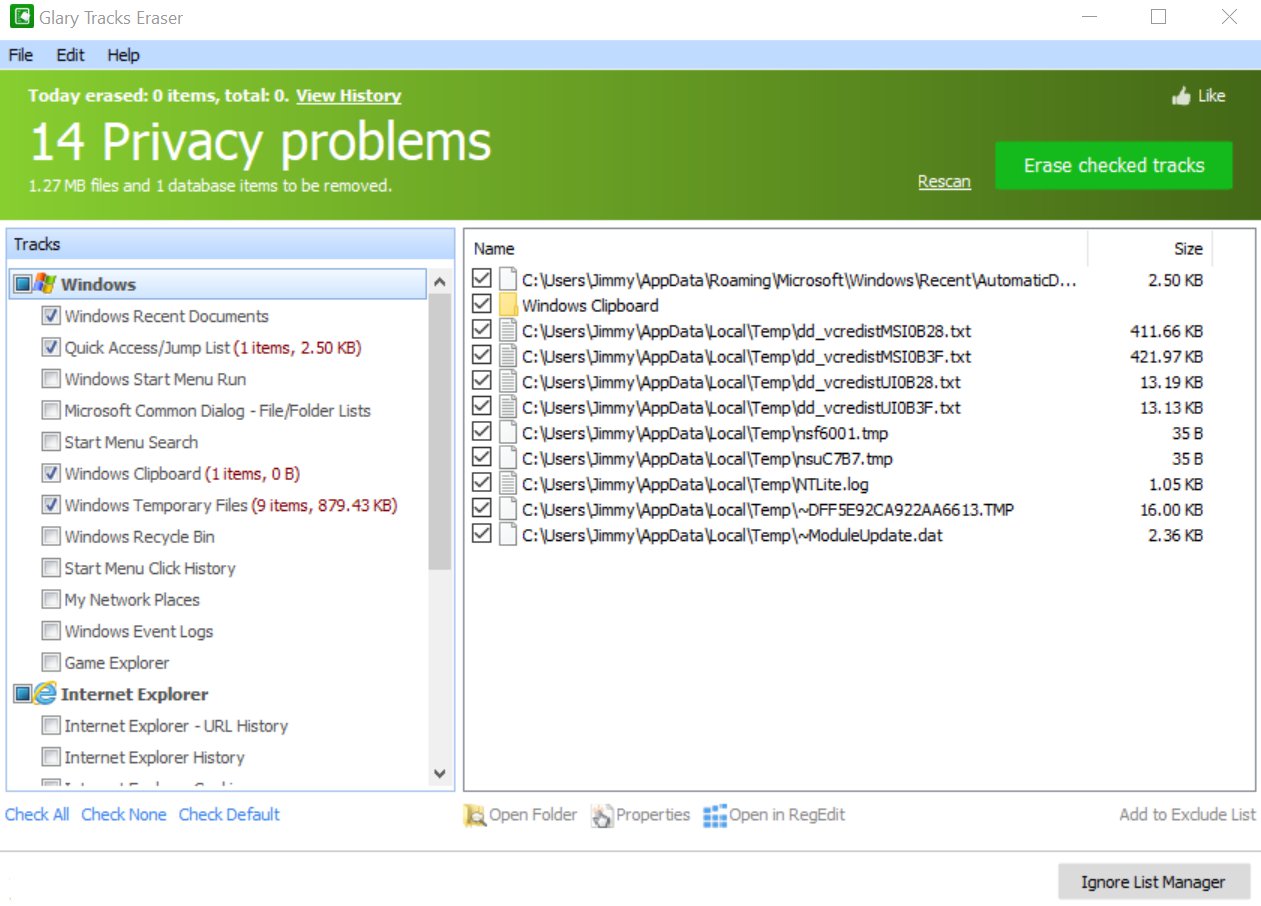The image size is (1261, 906).
Task: Click the file icon of dd_vcredistMSI0B28.txt
Action: pos(508,331)
